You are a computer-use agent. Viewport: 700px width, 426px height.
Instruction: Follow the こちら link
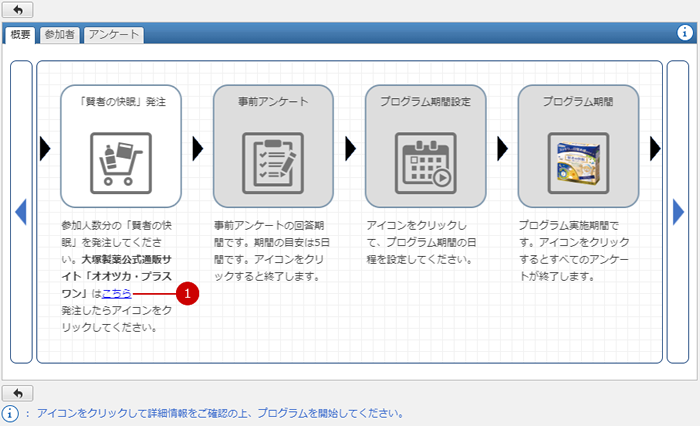click(117, 293)
